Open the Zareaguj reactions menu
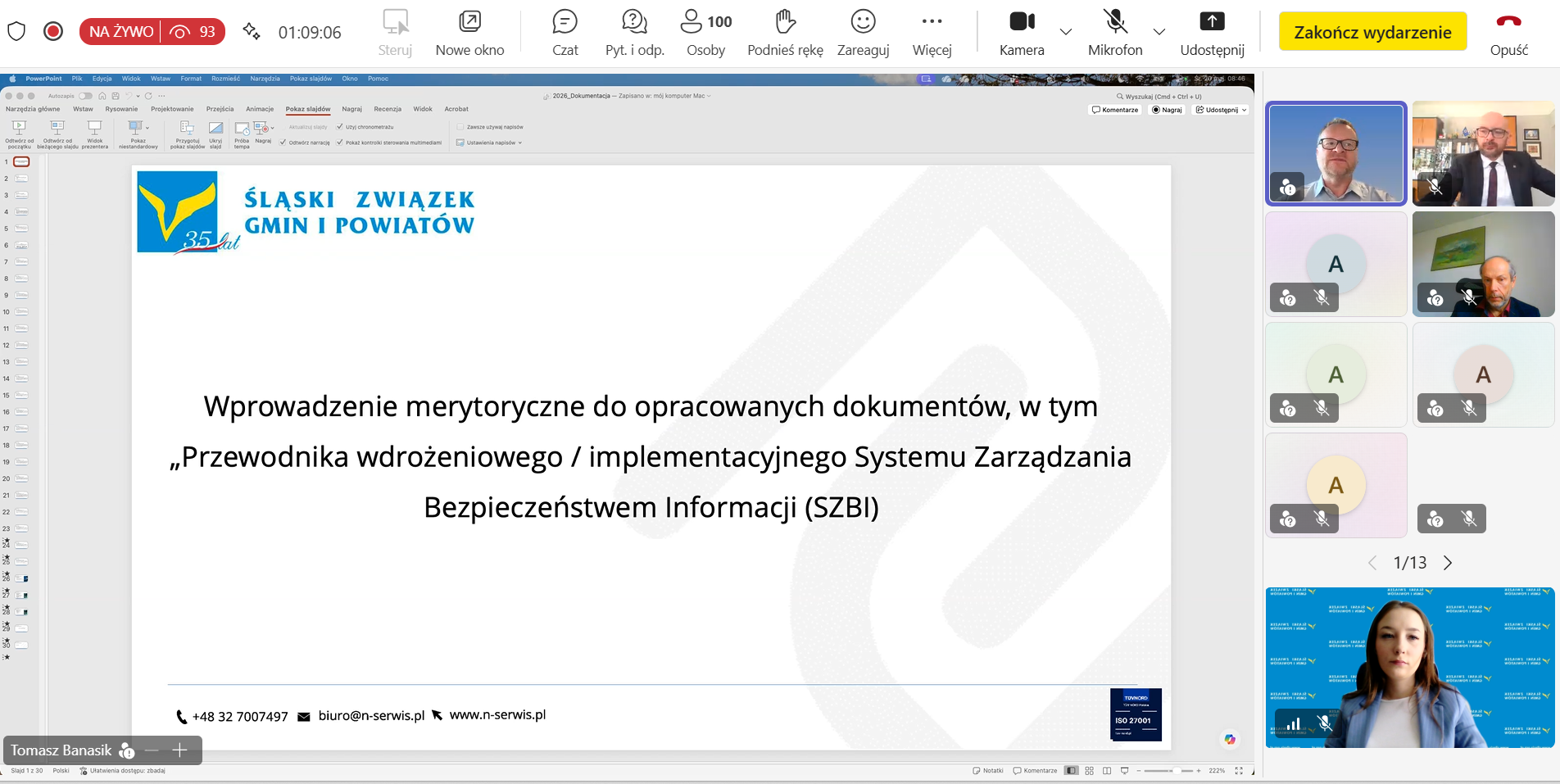 863,33
